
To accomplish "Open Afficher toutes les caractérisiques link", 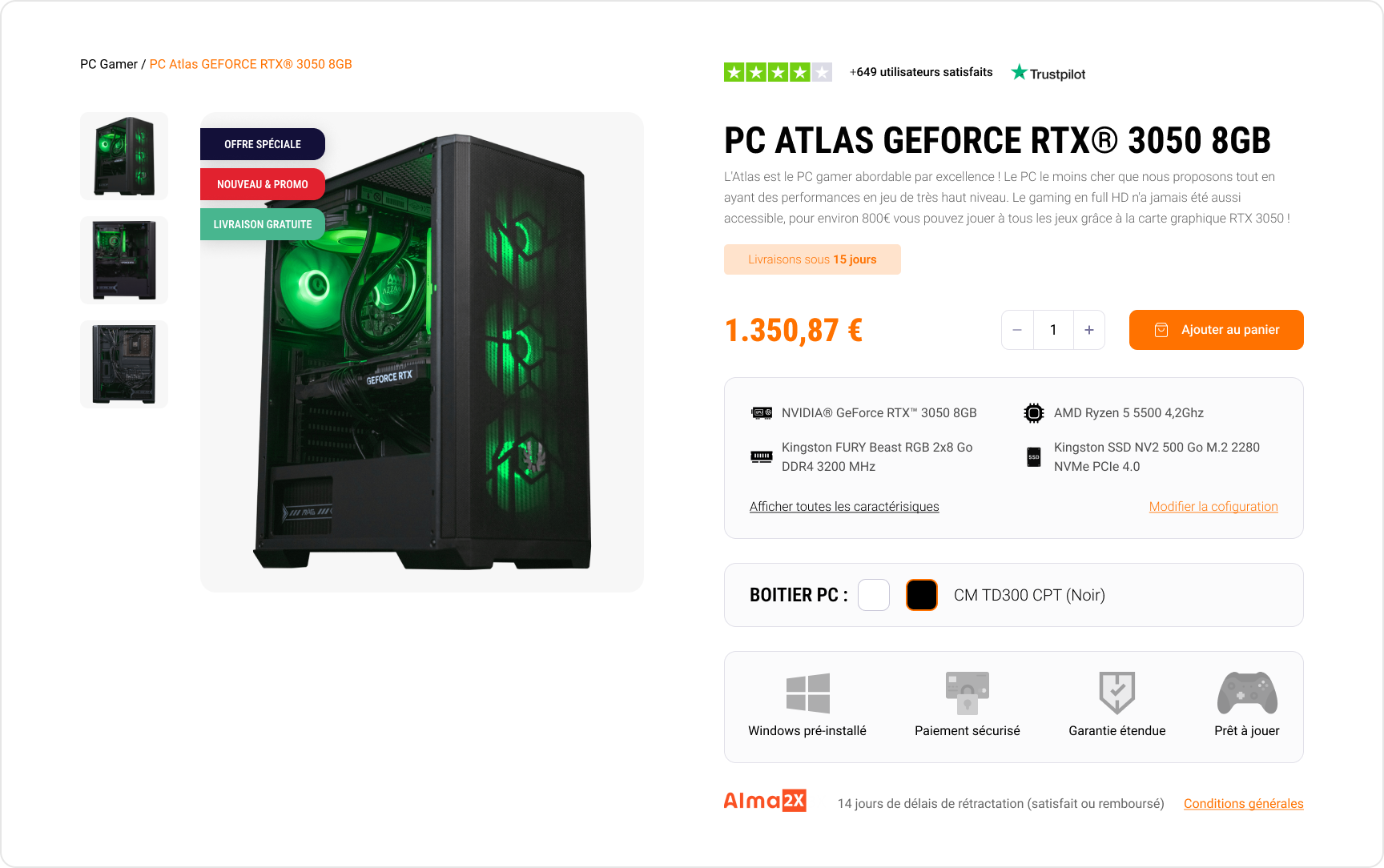I will [x=844, y=507].
